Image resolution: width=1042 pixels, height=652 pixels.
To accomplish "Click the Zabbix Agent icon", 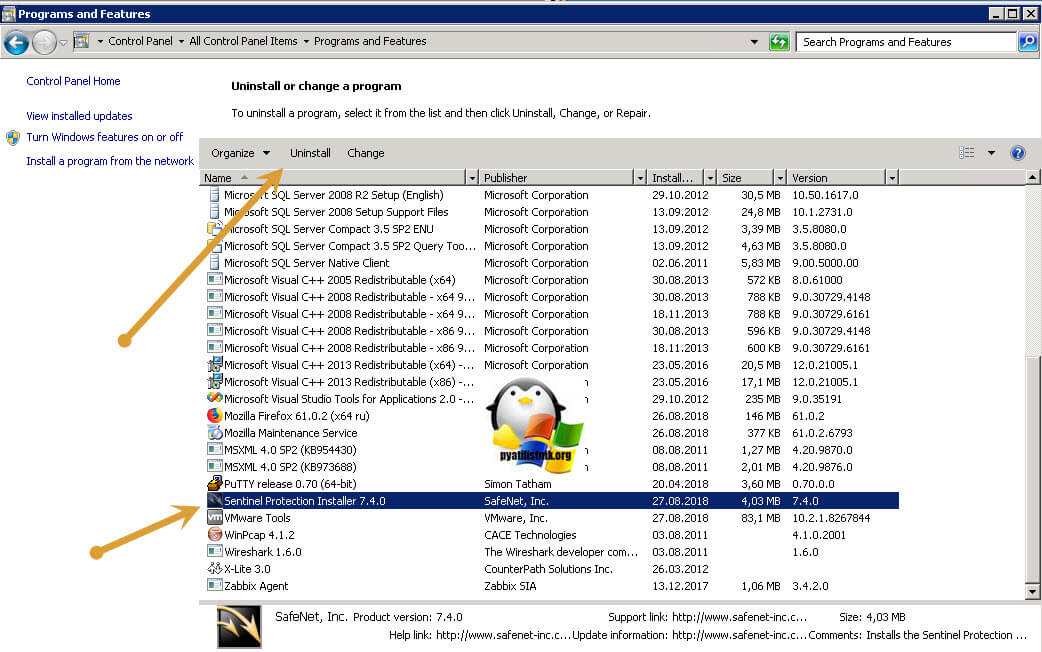I will coord(214,586).
